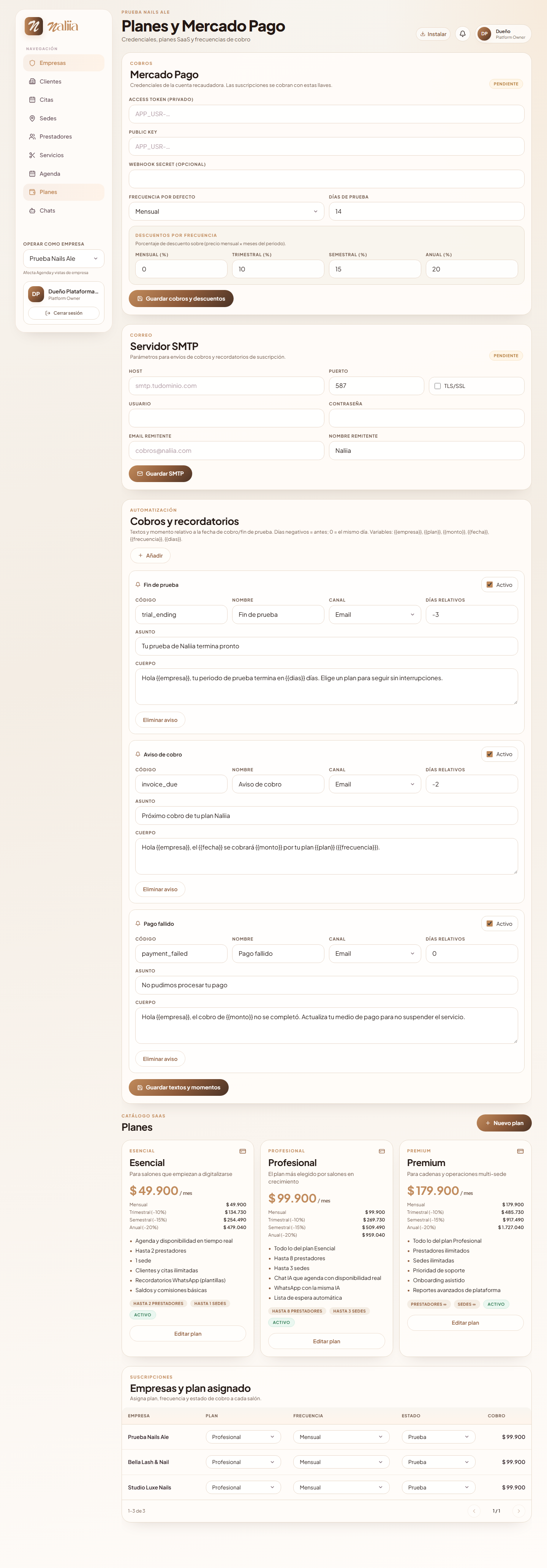
Task: Toggle Activo on the Aviso de cobro notice
Action: (x=489, y=754)
